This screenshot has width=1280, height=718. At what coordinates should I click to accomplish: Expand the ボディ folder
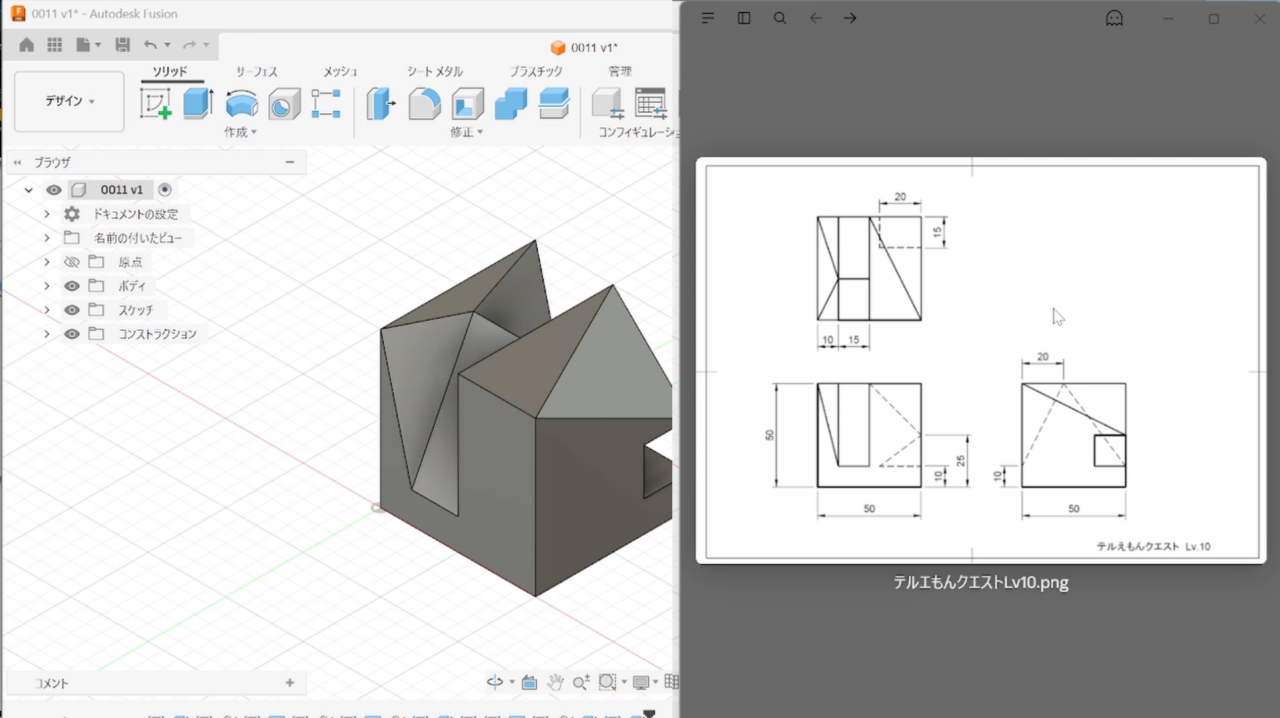46,286
